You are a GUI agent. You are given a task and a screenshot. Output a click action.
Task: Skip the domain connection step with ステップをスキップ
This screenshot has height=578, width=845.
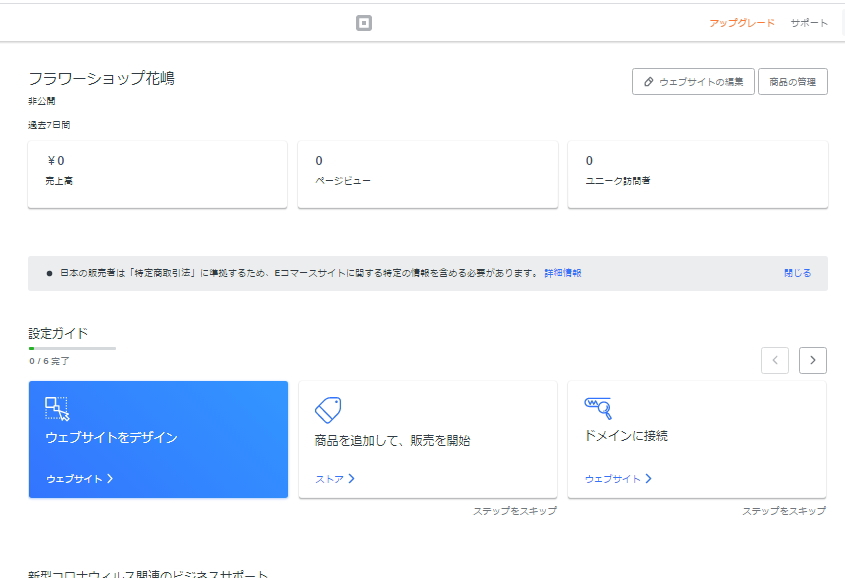(786, 510)
